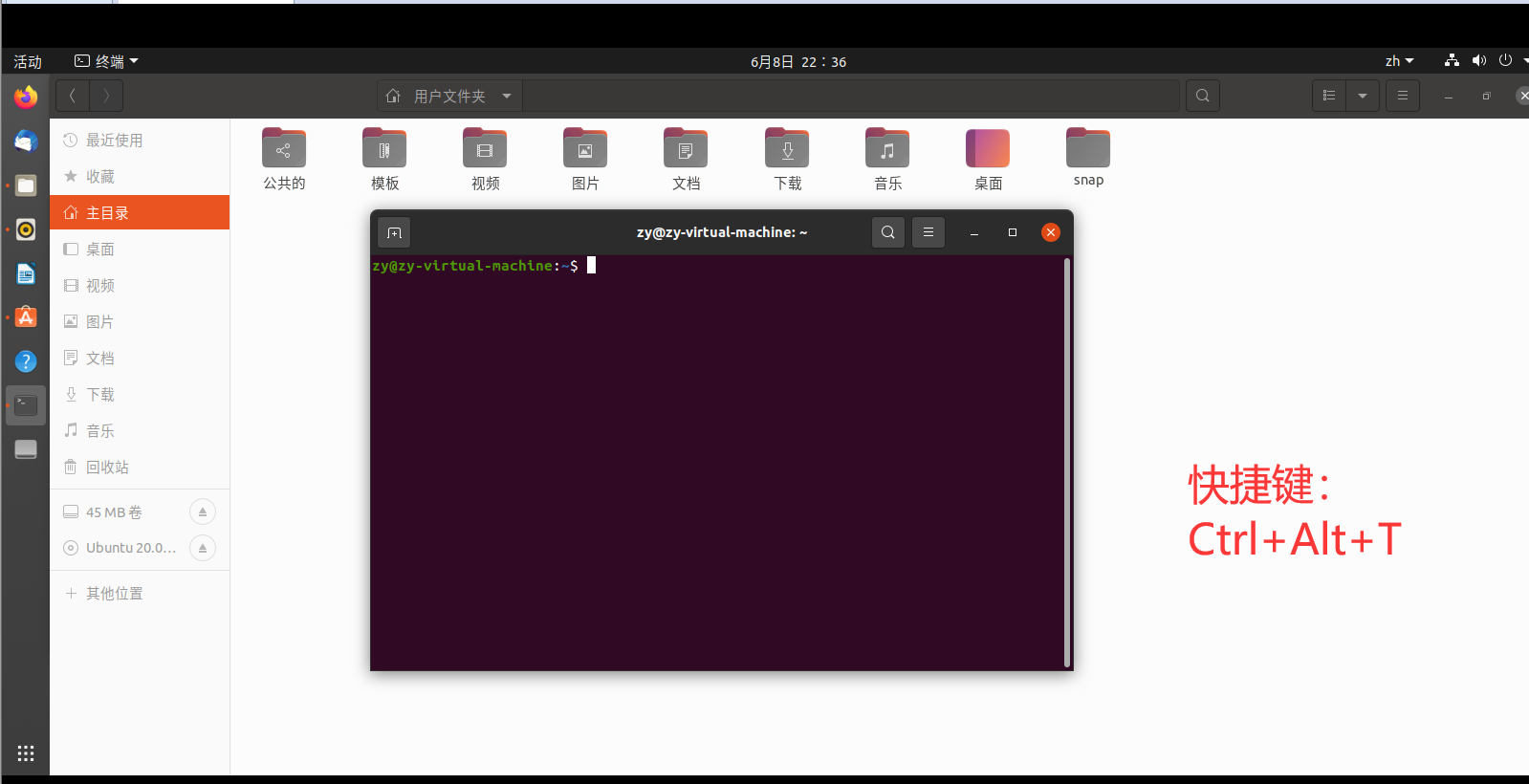Select 下载 in the sidebar
This screenshot has width=1529, height=784.
[x=140, y=395]
